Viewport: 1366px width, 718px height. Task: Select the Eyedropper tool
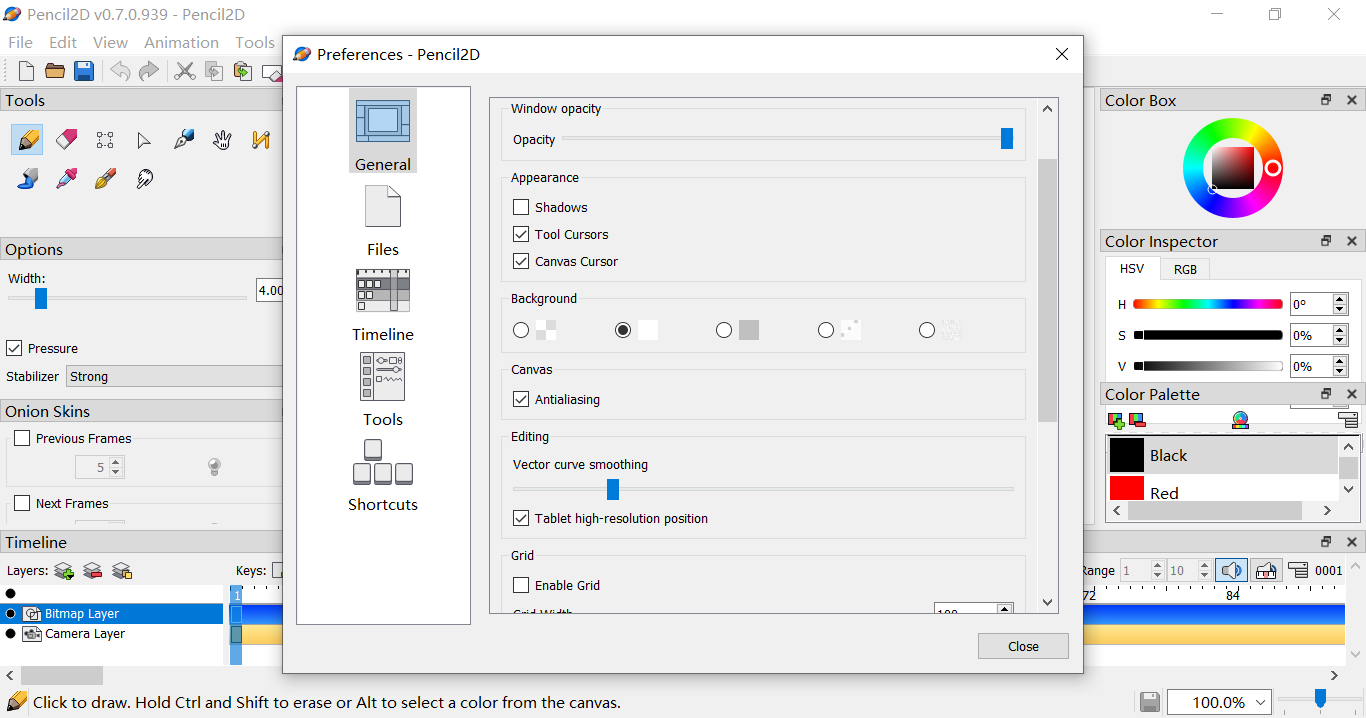click(67, 179)
